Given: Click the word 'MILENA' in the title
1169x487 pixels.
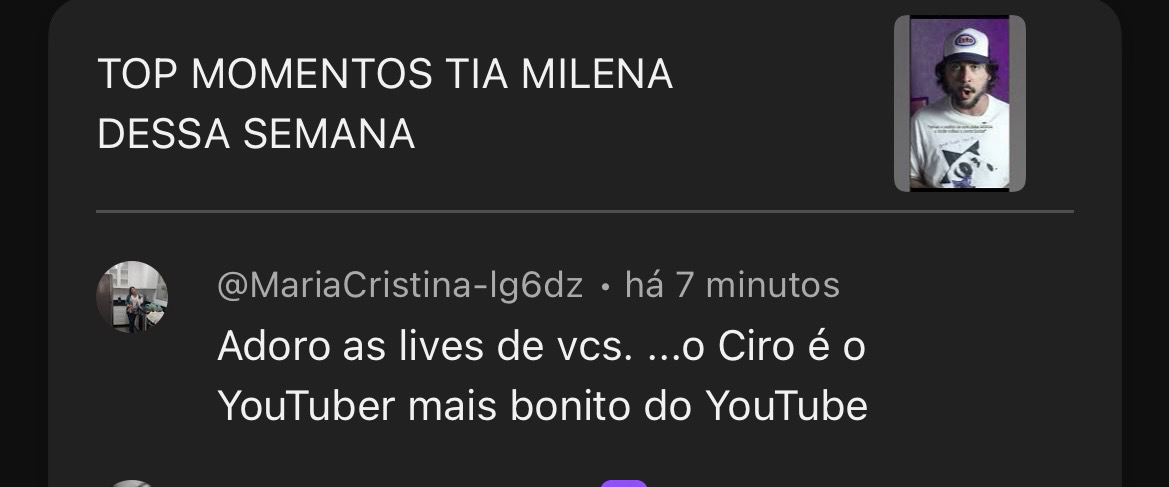Looking at the screenshot, I should [596, 74].
